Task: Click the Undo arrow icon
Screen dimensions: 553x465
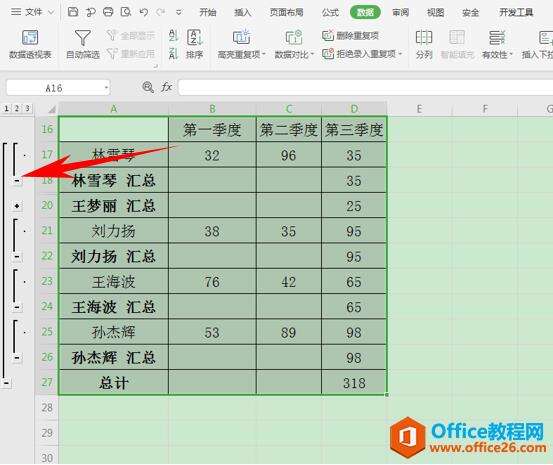Action: point(144,12)
